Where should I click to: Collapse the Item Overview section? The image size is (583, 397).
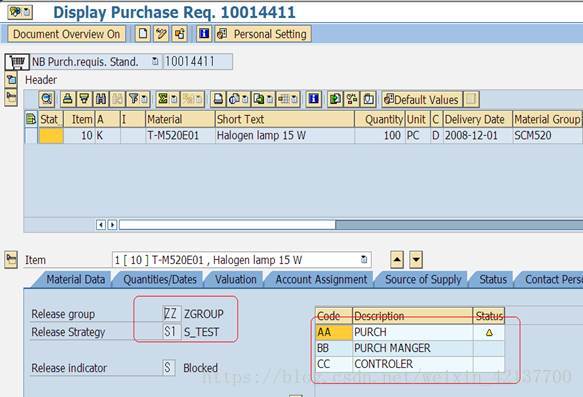pos(11,98)
